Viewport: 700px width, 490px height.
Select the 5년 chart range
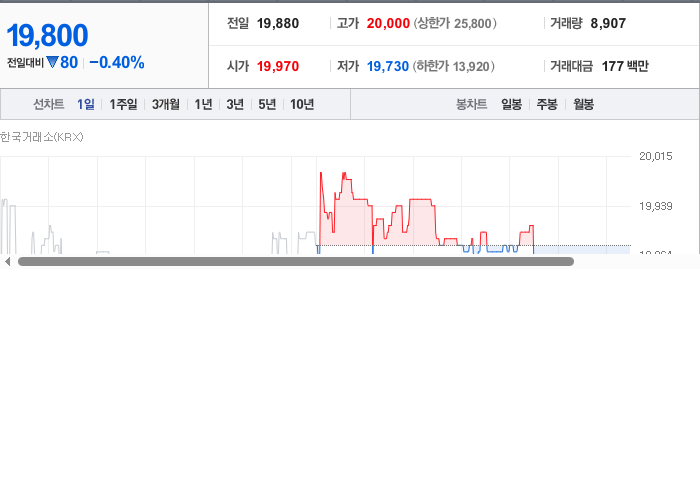point(267,104)
